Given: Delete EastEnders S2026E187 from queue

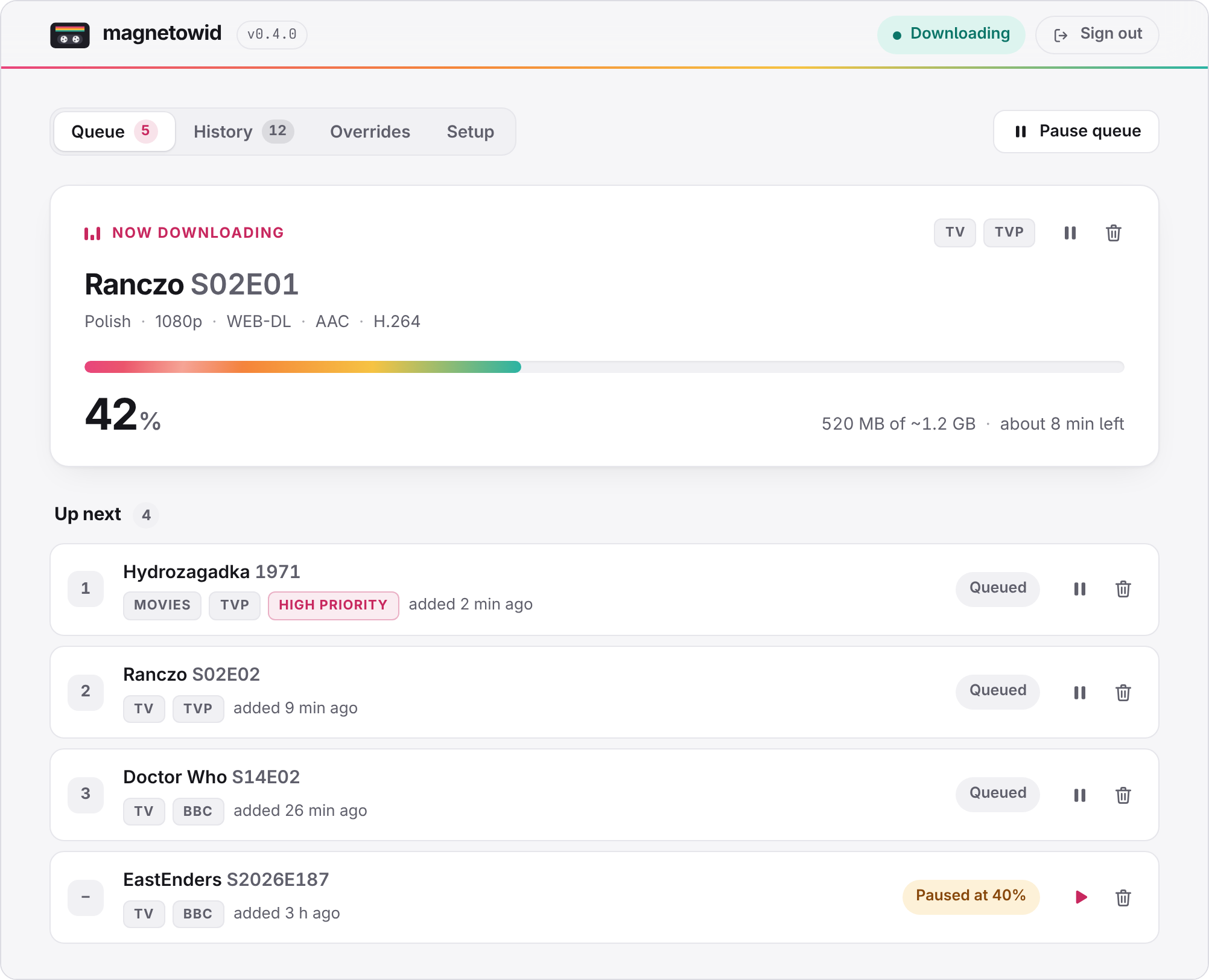Looking at the screenshot, I should point(1123,897).
